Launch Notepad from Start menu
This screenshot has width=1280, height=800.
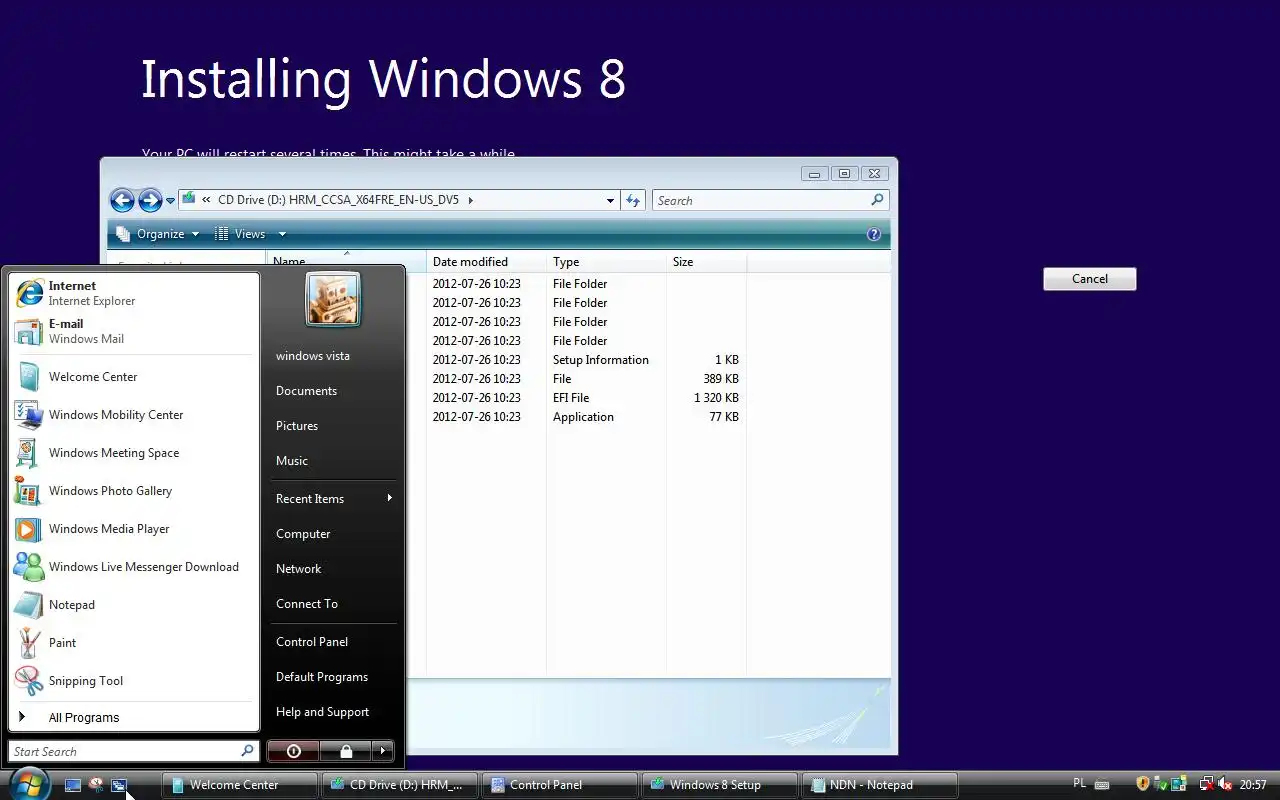point(134,605)
